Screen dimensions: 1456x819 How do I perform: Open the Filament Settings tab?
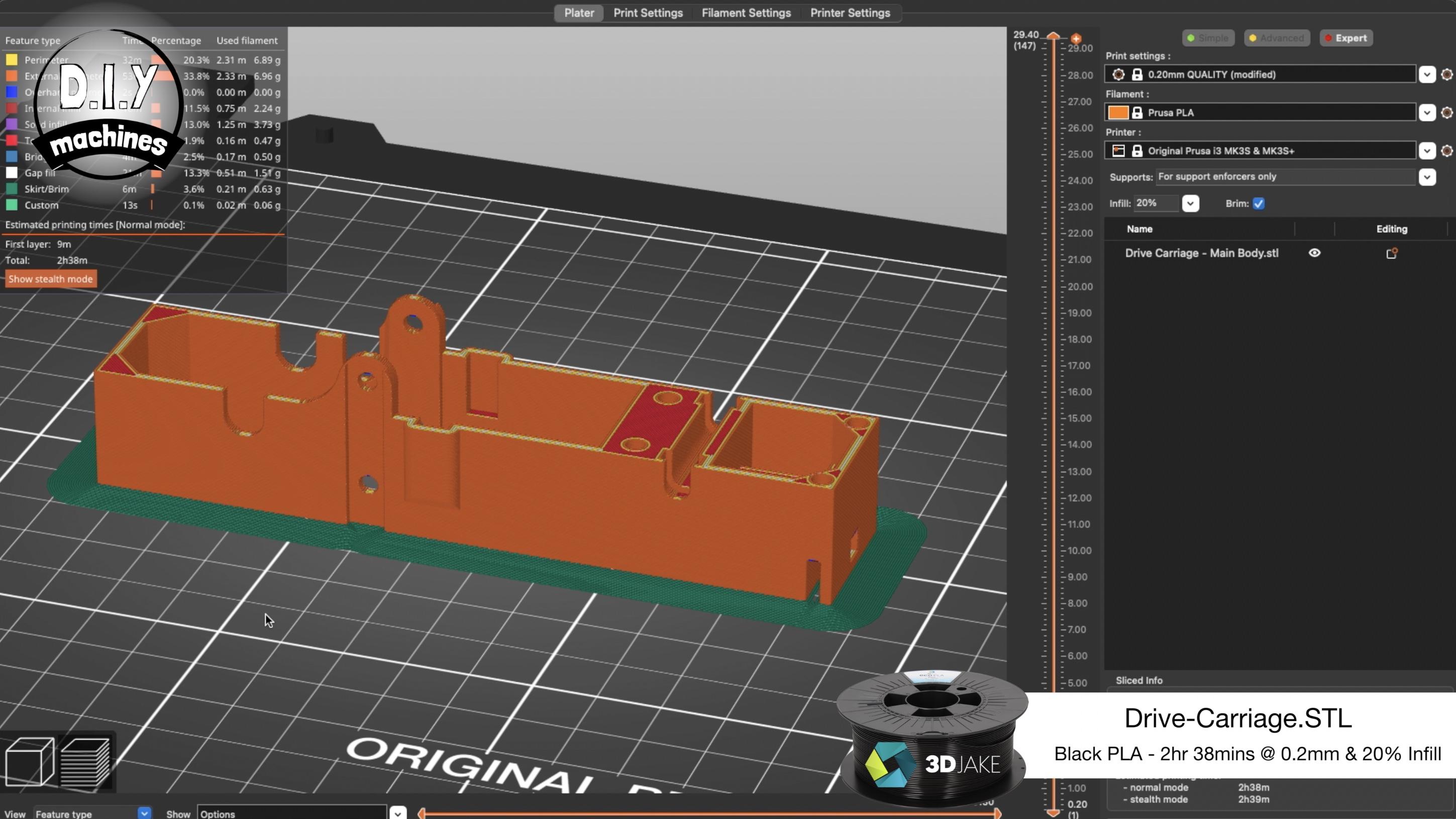pyautogui.click(x=746, y=13)
